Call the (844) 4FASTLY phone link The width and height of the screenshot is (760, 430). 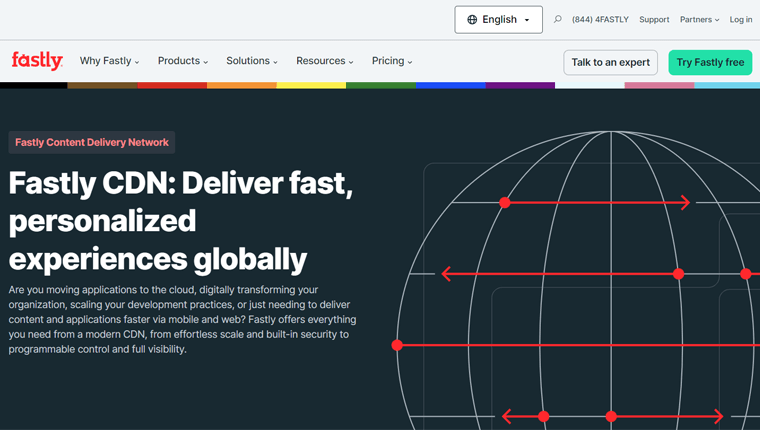click(600, 19)
